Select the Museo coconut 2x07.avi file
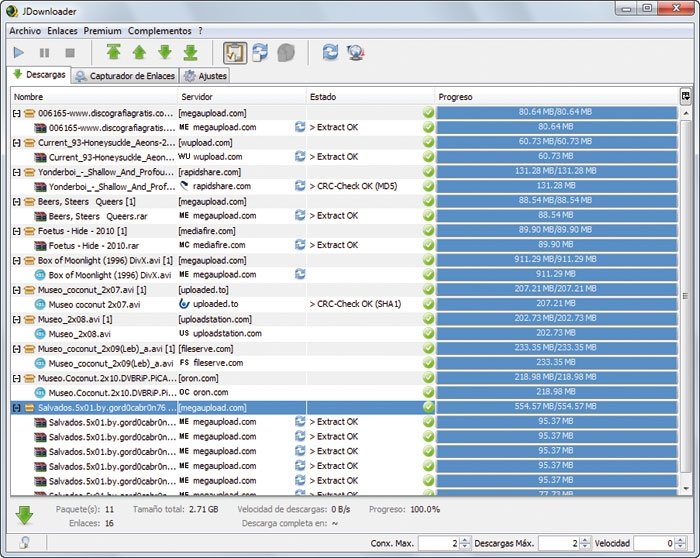 click(x=94, y=305)
